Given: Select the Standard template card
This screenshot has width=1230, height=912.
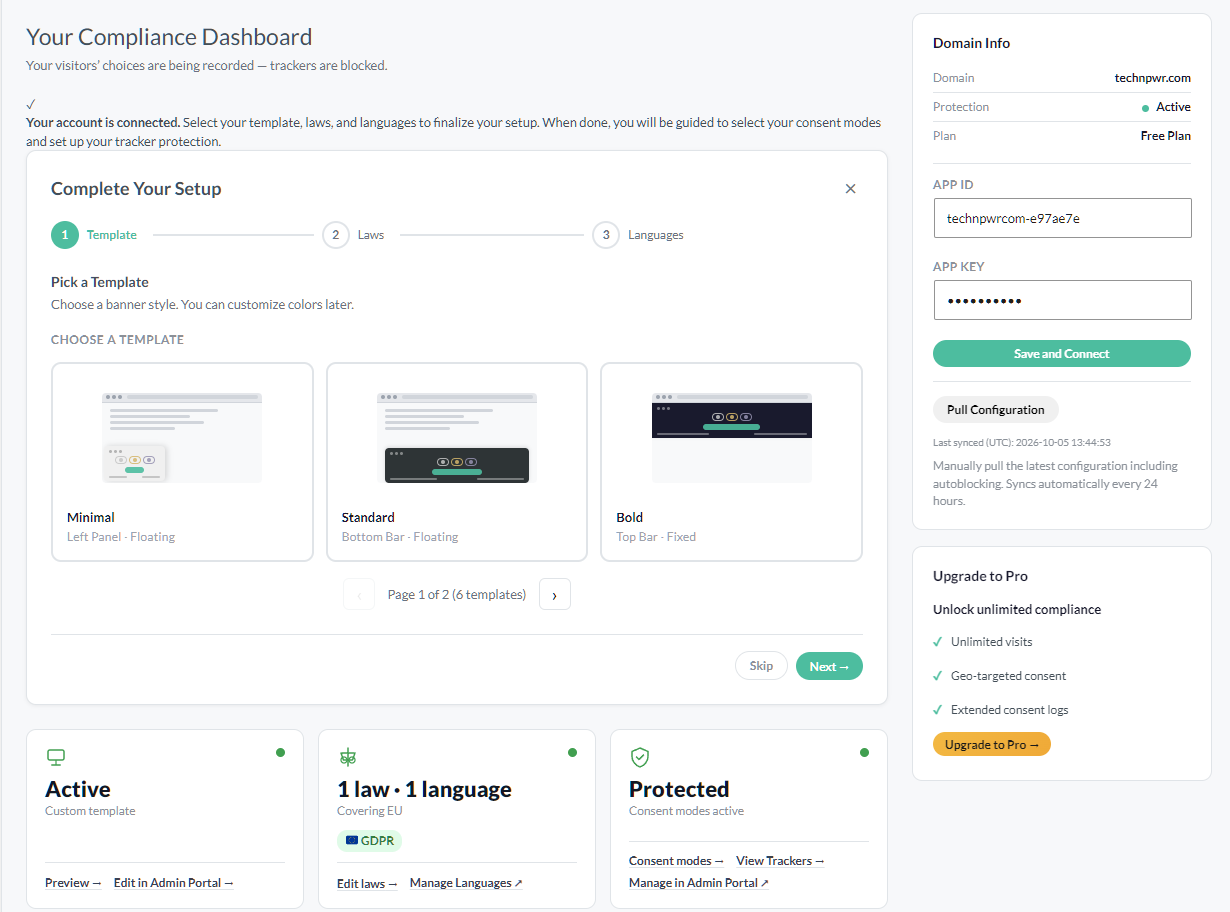Looking at the screenshot, I should [x=457, y=462].
